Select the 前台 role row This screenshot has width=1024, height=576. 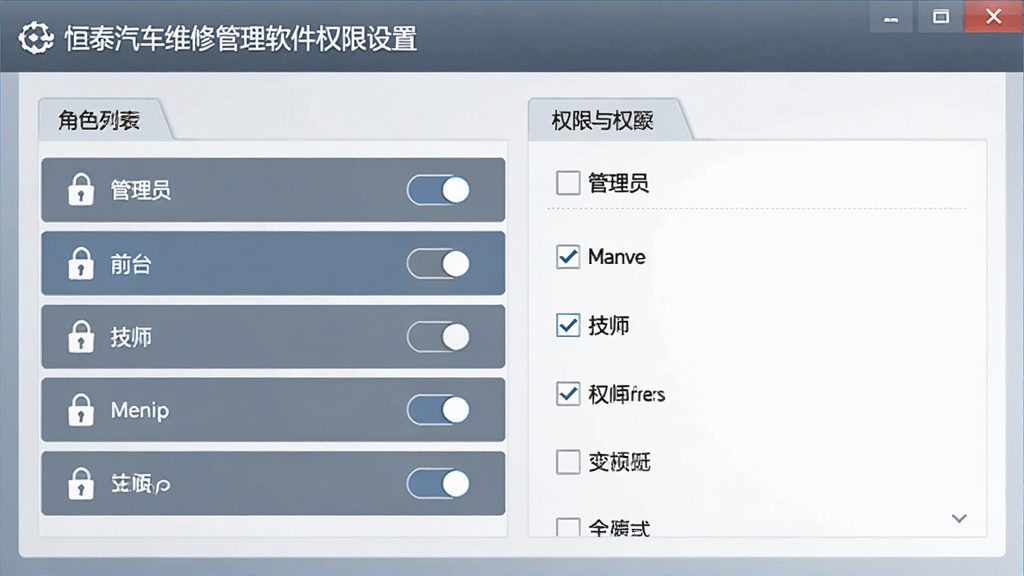point(273,264)
